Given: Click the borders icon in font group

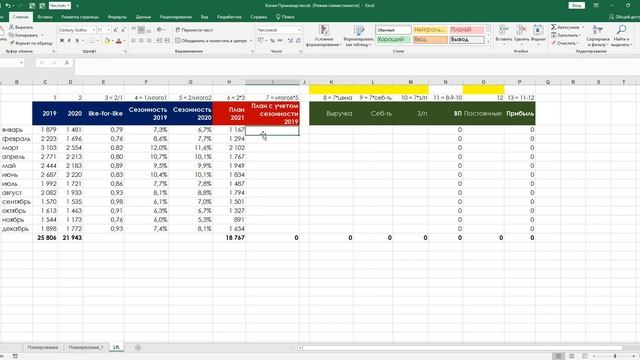Looking at the screenshot, I should click(x=92, y=41).
